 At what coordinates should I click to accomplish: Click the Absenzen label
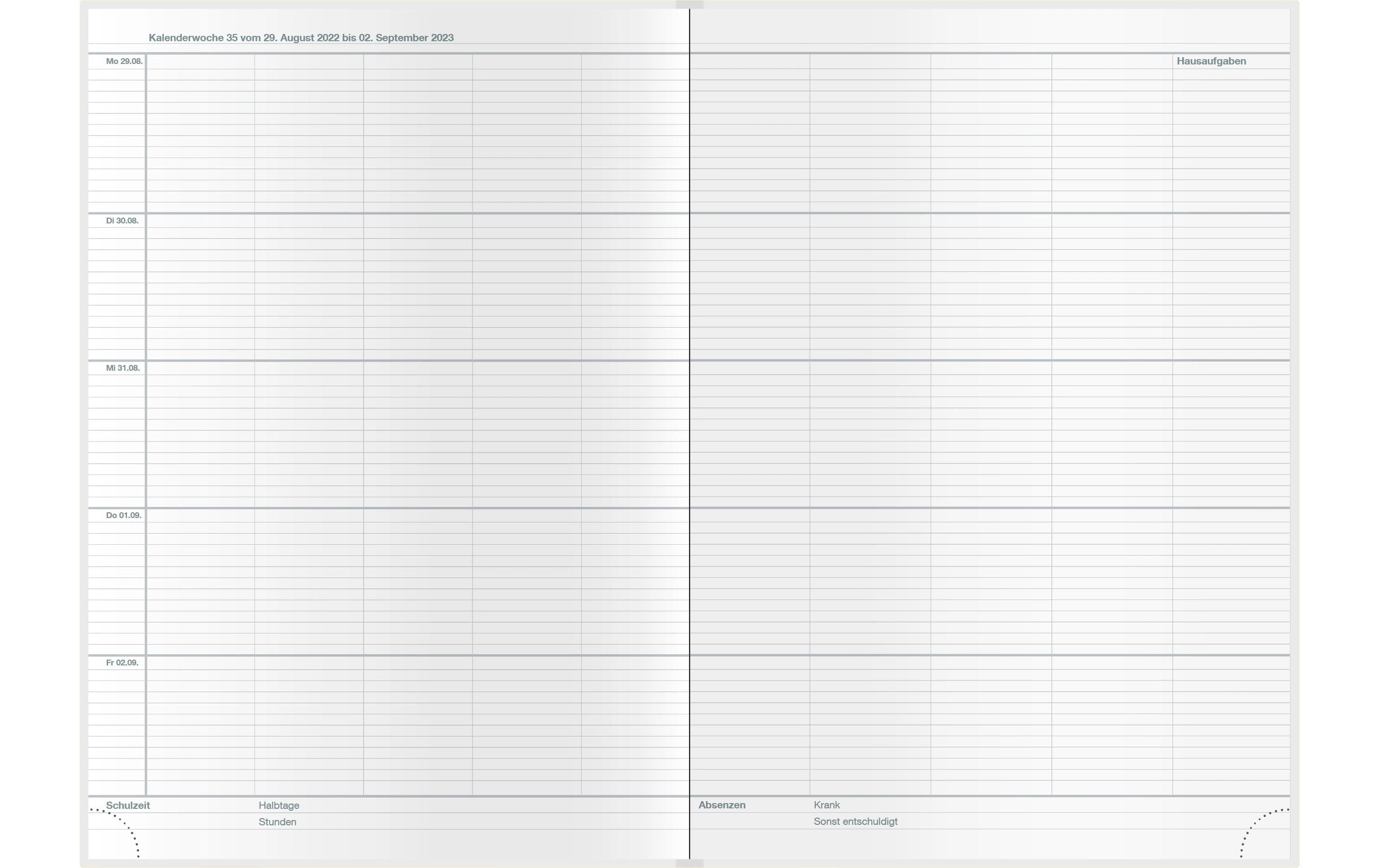722,805
